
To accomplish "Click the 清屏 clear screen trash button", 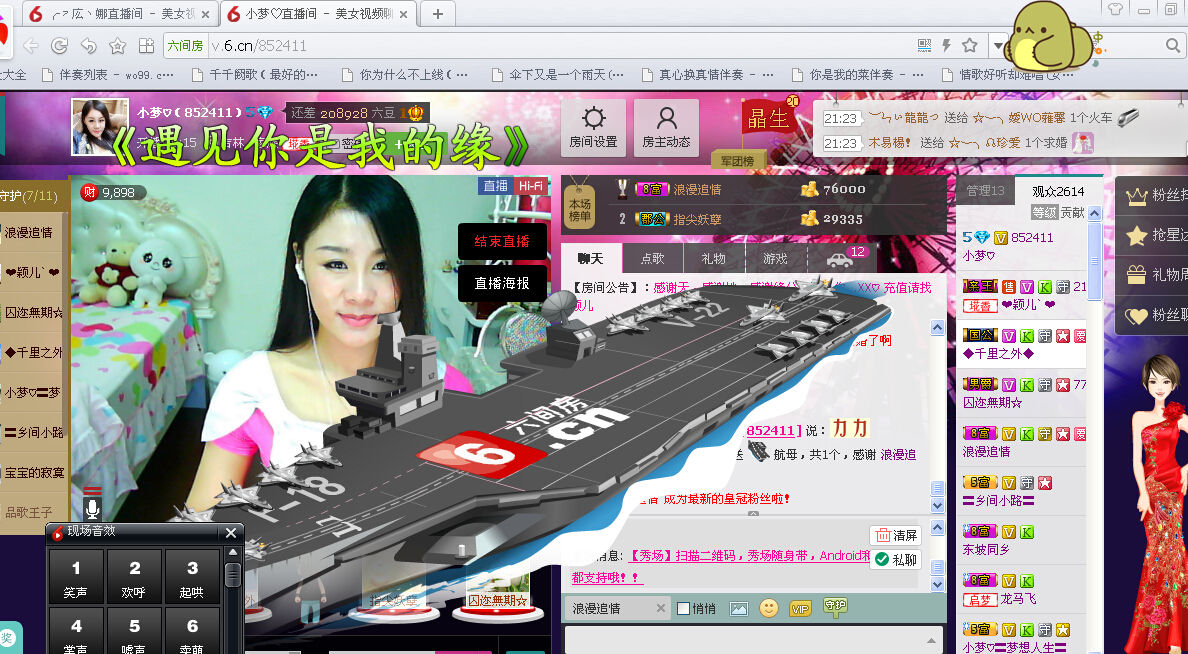I will click(x=896, y=535).
